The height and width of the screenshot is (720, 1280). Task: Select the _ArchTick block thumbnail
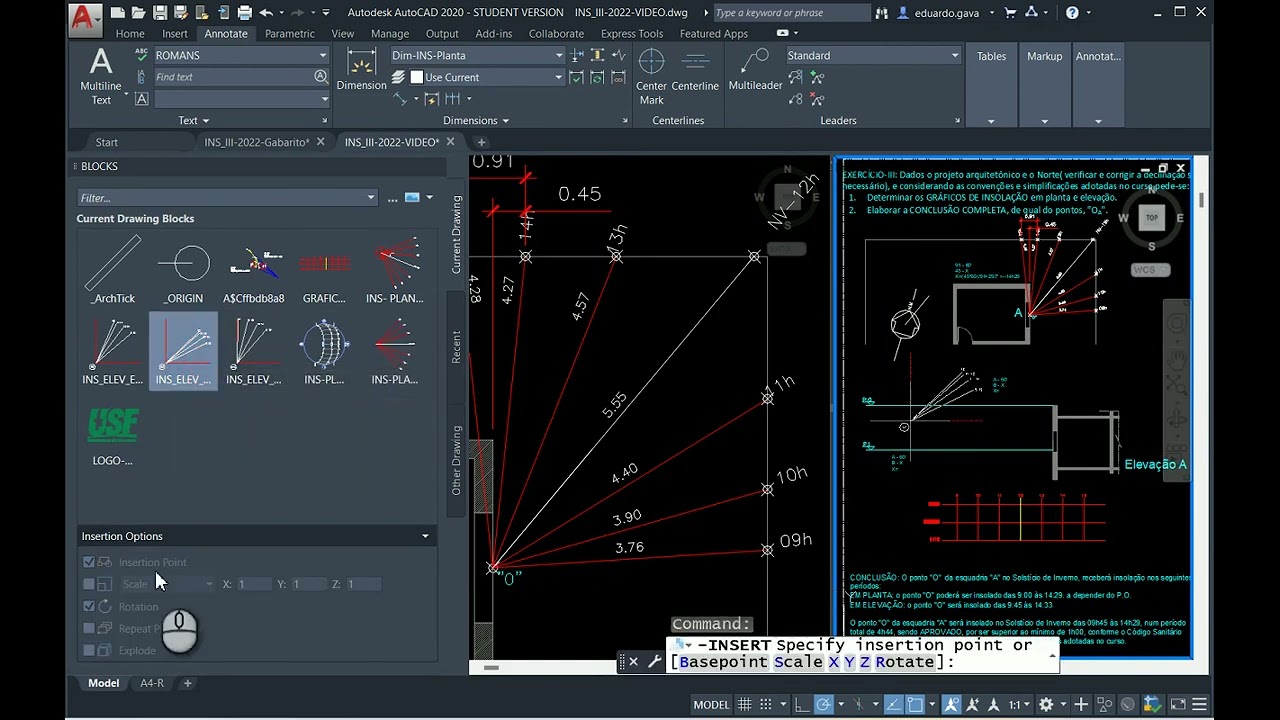tap(113, 269)
